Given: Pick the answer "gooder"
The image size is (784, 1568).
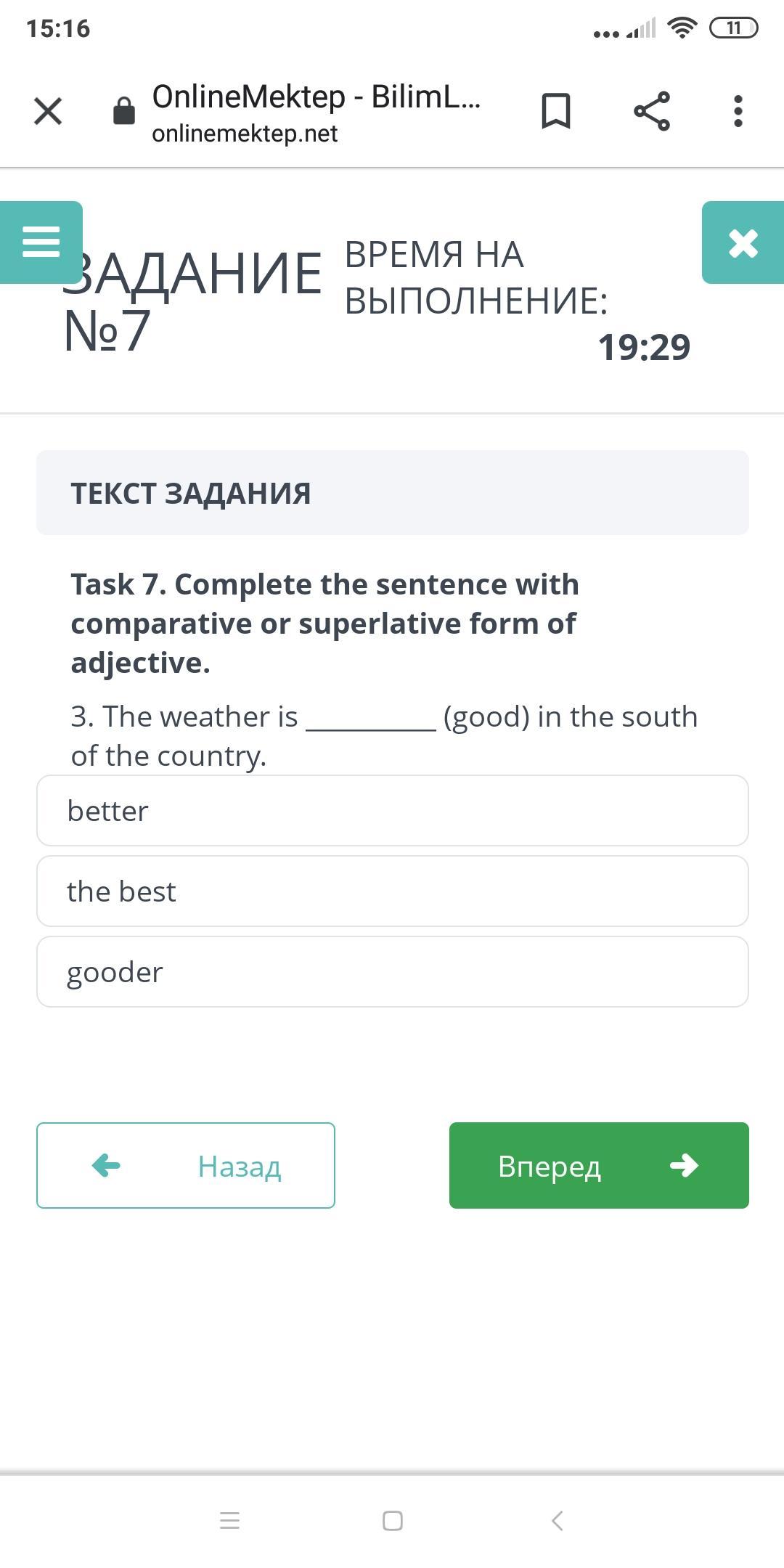Looking at the screenshot, I should pos(392,971).
